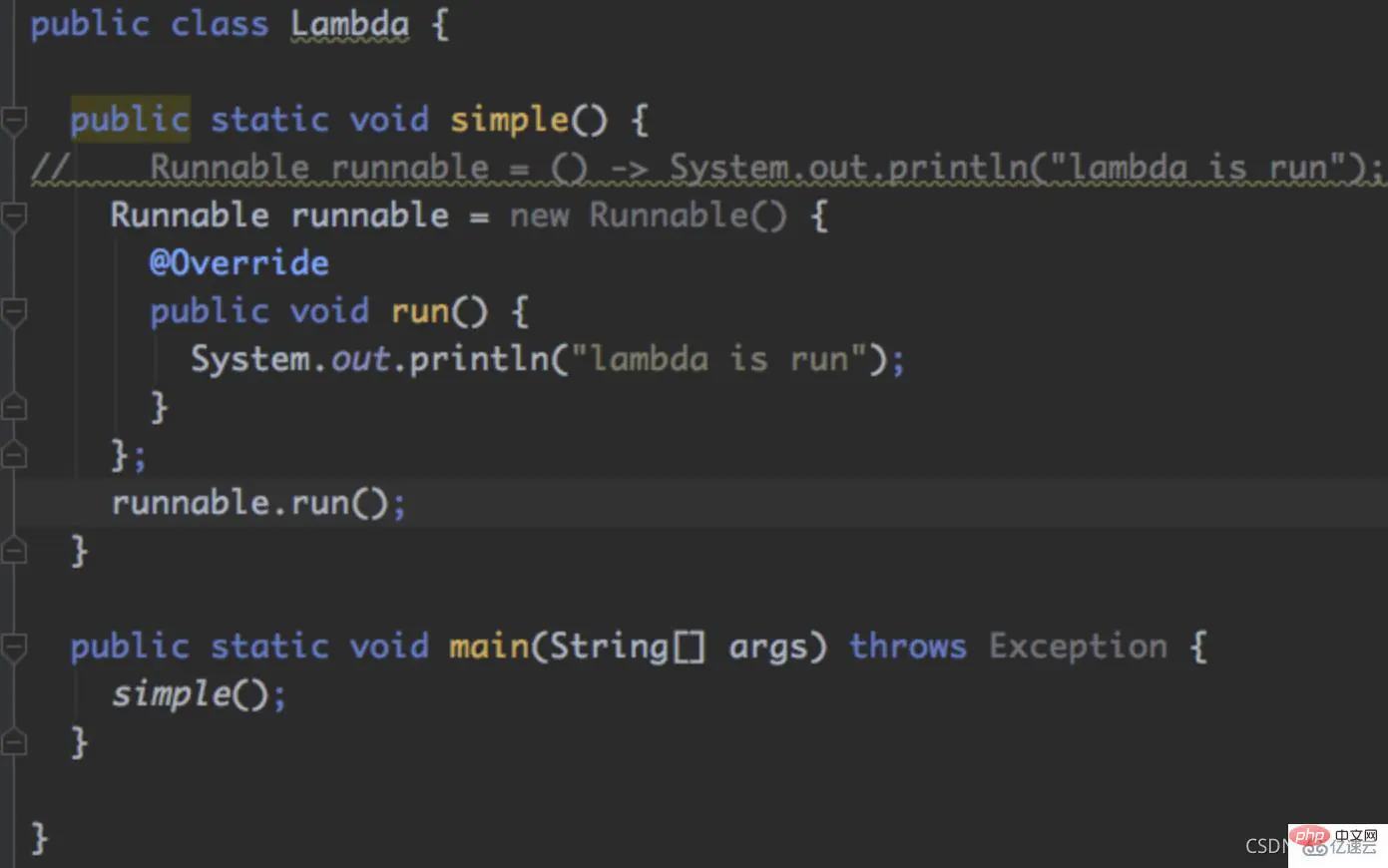Image resolution: width=1388 pixels, height=868 pixels.
Task: Click the fold-end marker near closing class brace
Action: pos(14,741)
